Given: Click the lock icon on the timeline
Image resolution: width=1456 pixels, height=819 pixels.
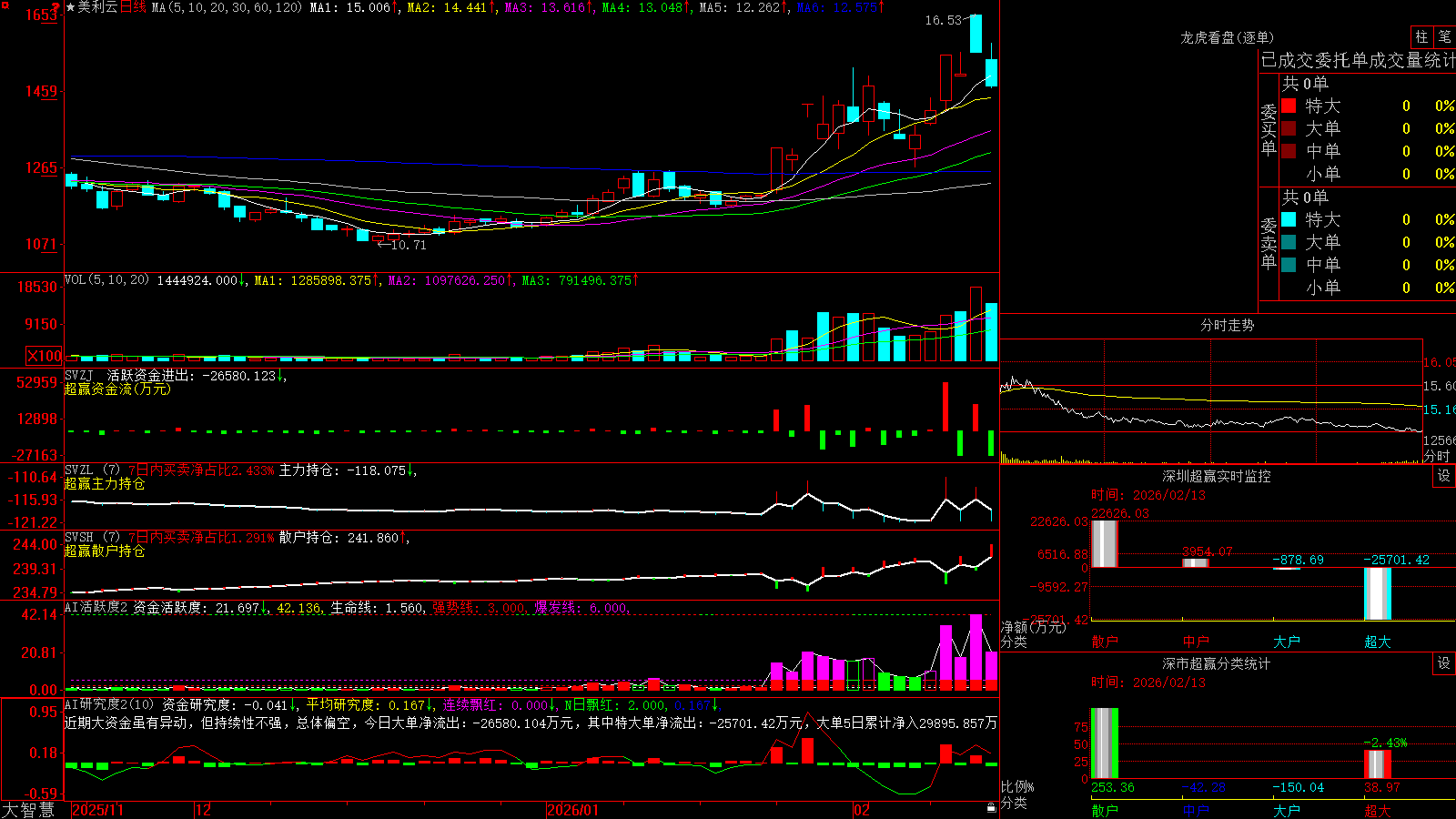Looking at the screenshot, I should point(991,807).
